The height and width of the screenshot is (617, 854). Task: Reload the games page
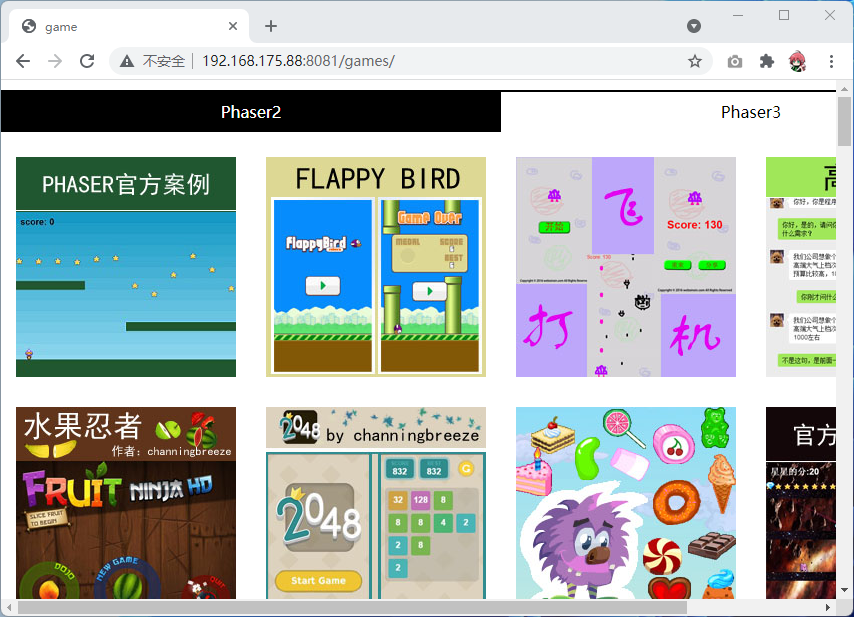[87, 61]
